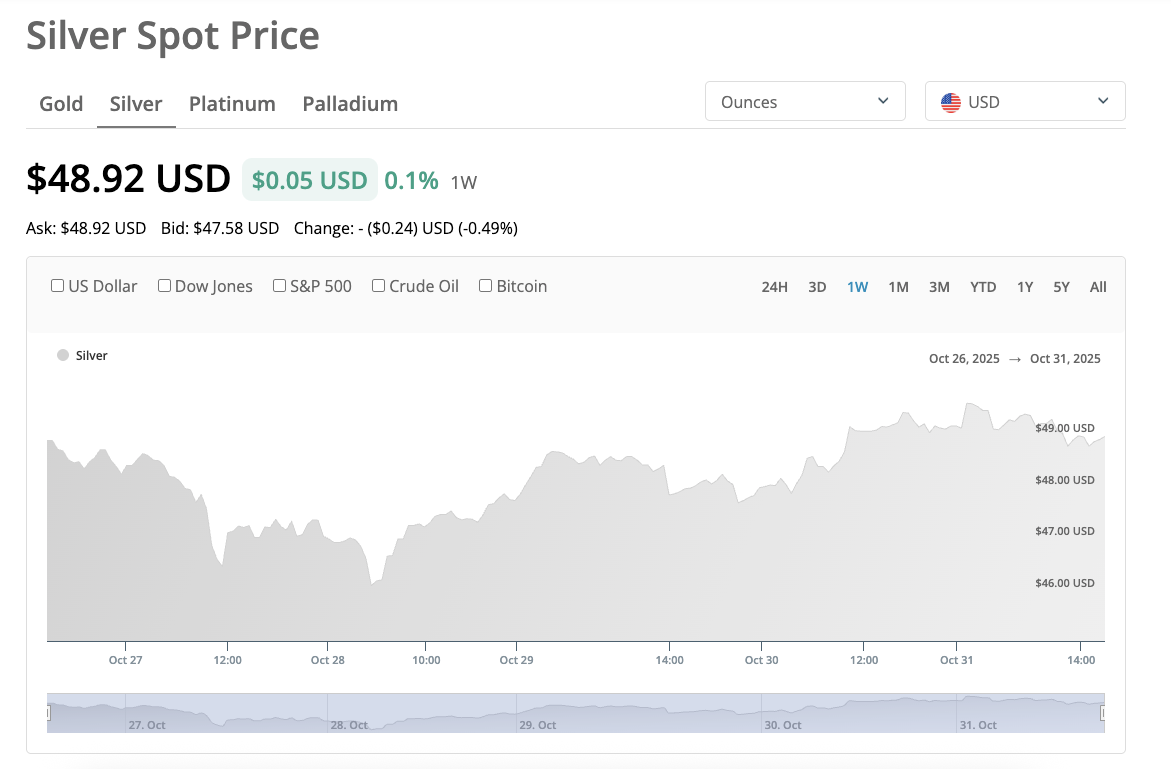Check the Dow Jones overlay box

click(164, 286)
